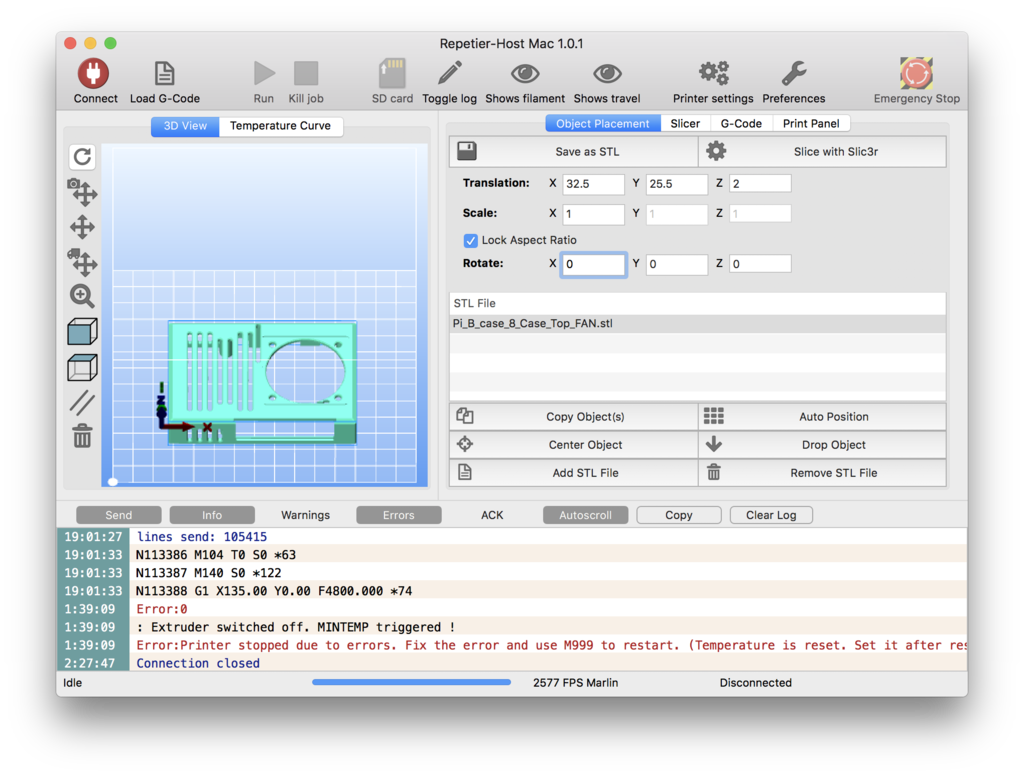Switch to wireframe cube view
The width and height of the screenshot is (1024, 777).
click(x=82, y=368)
